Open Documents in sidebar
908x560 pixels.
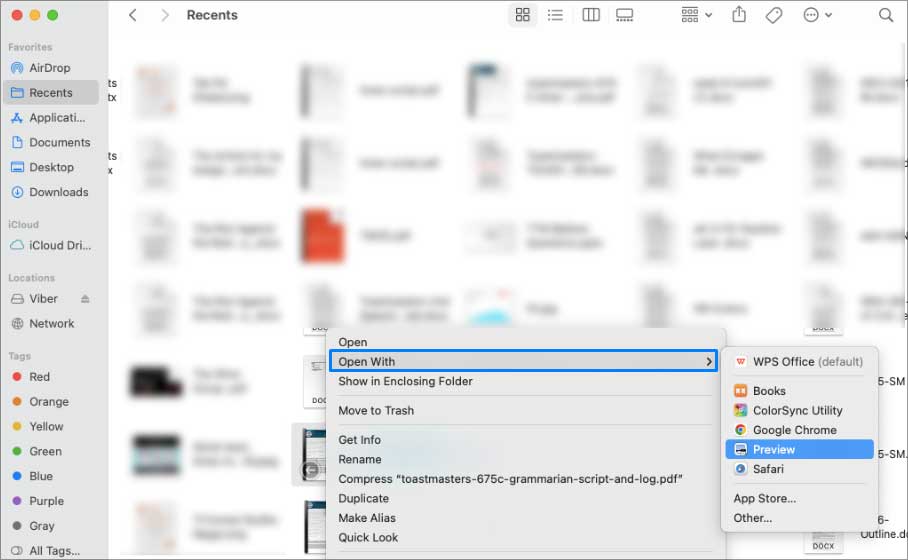[x=50, y=142]
